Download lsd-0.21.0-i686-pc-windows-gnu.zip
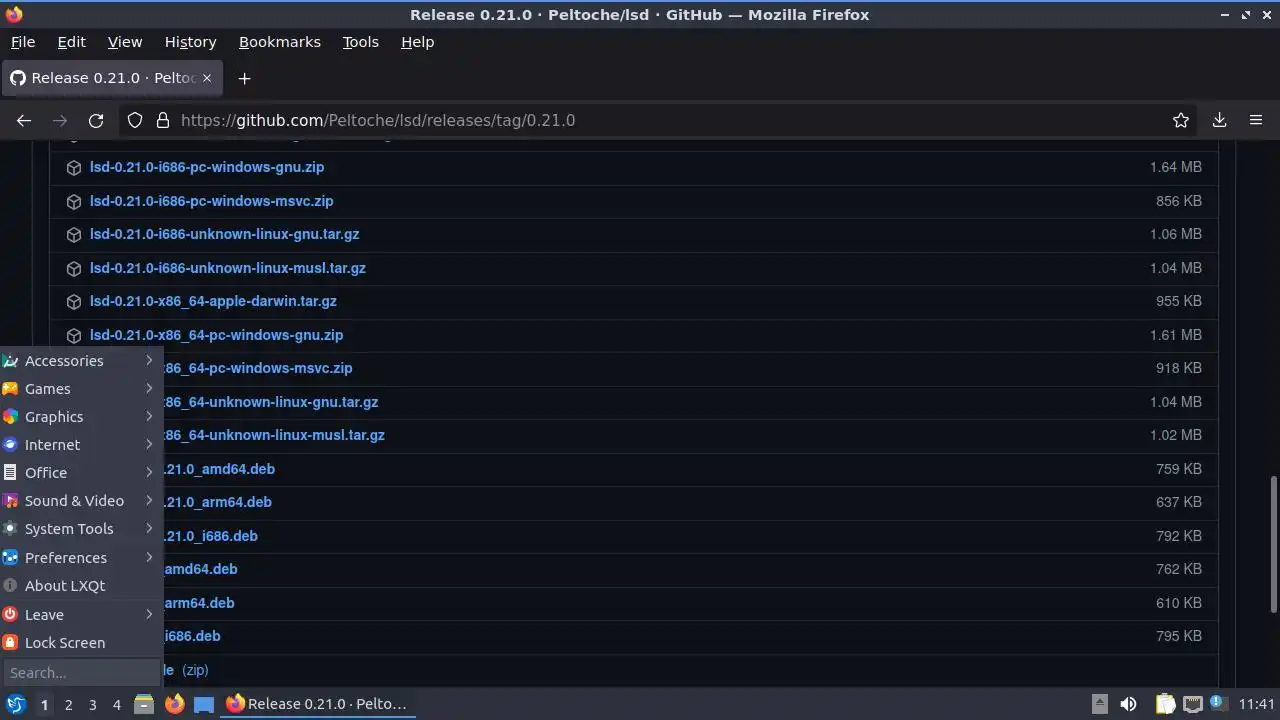The image size is (1280, 720). [207, 167]
